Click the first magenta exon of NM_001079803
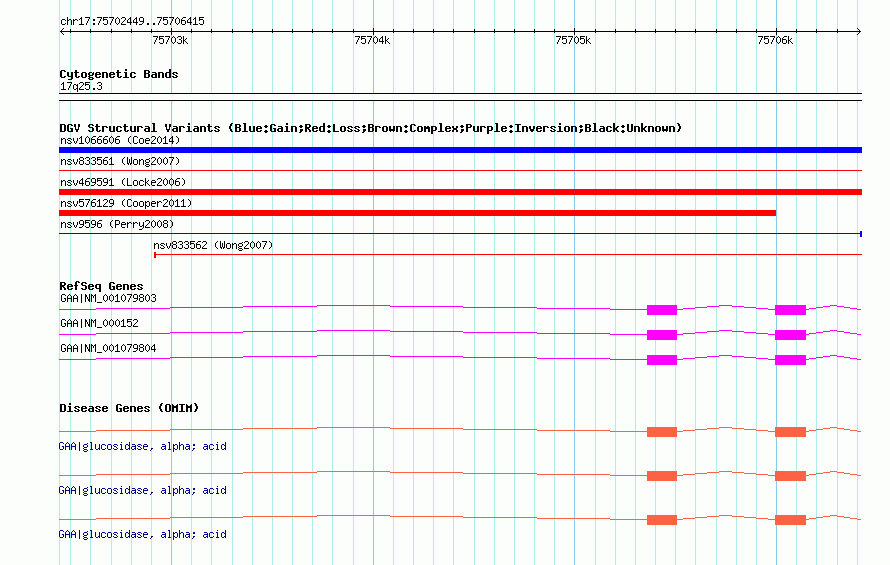 point(662,309)
